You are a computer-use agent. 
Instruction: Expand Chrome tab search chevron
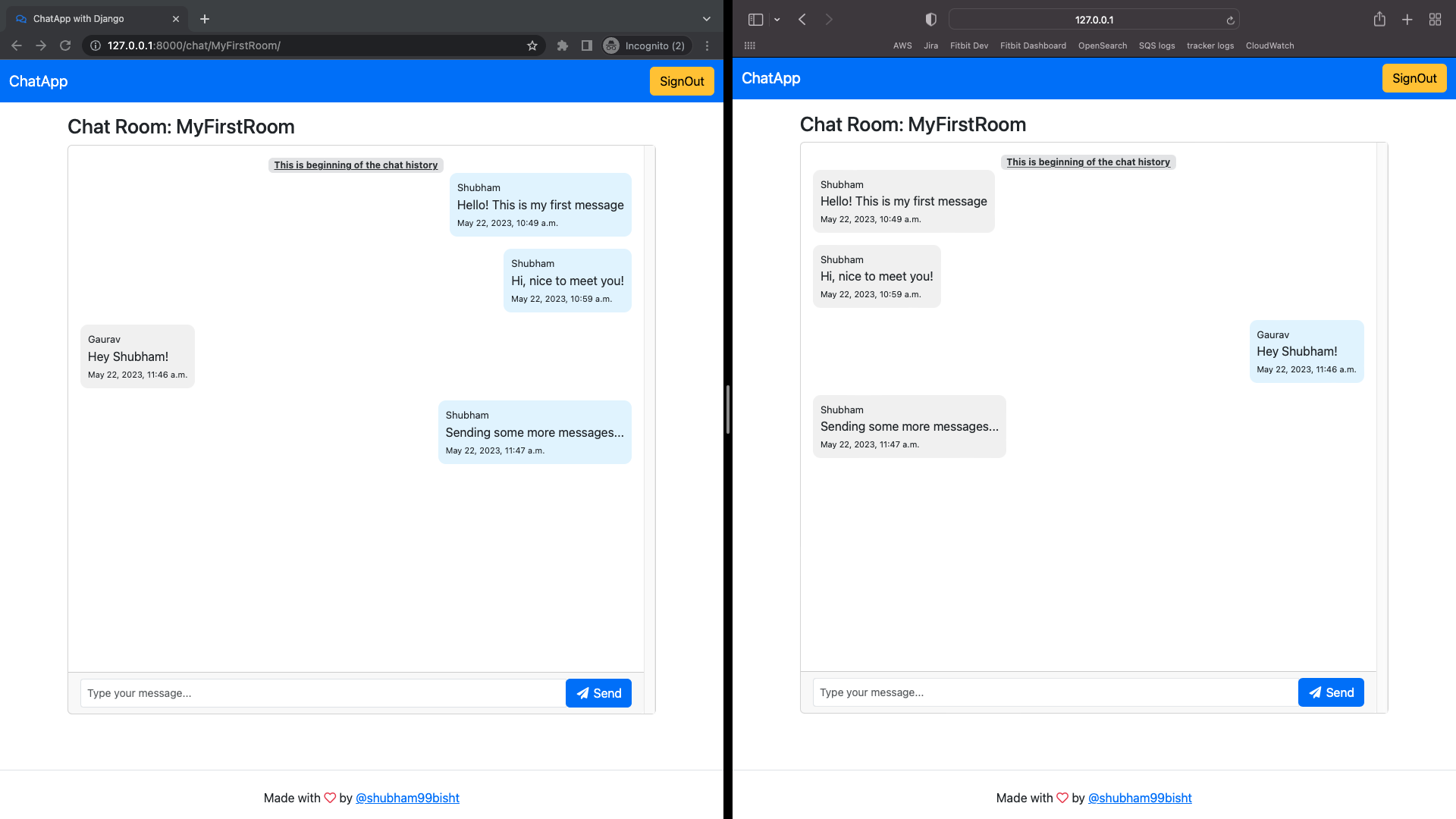tap(707, 19)
